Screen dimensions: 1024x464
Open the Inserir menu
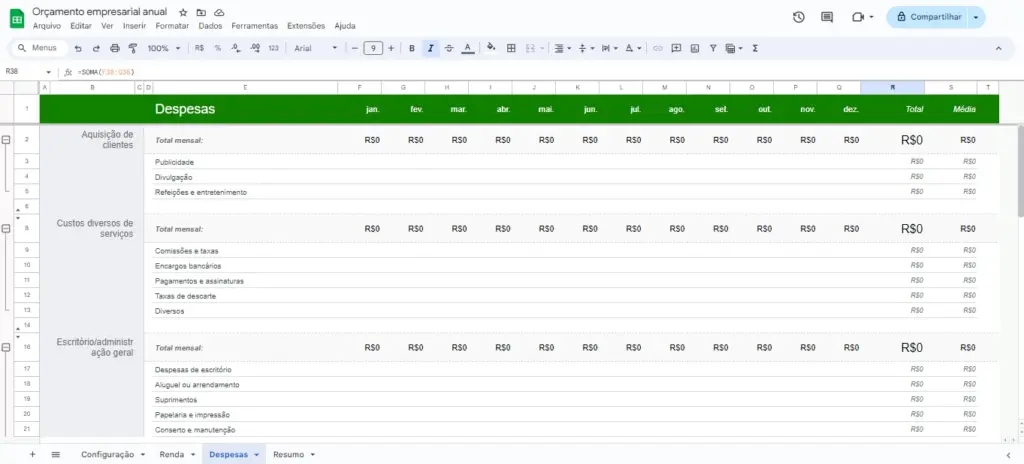134,26
